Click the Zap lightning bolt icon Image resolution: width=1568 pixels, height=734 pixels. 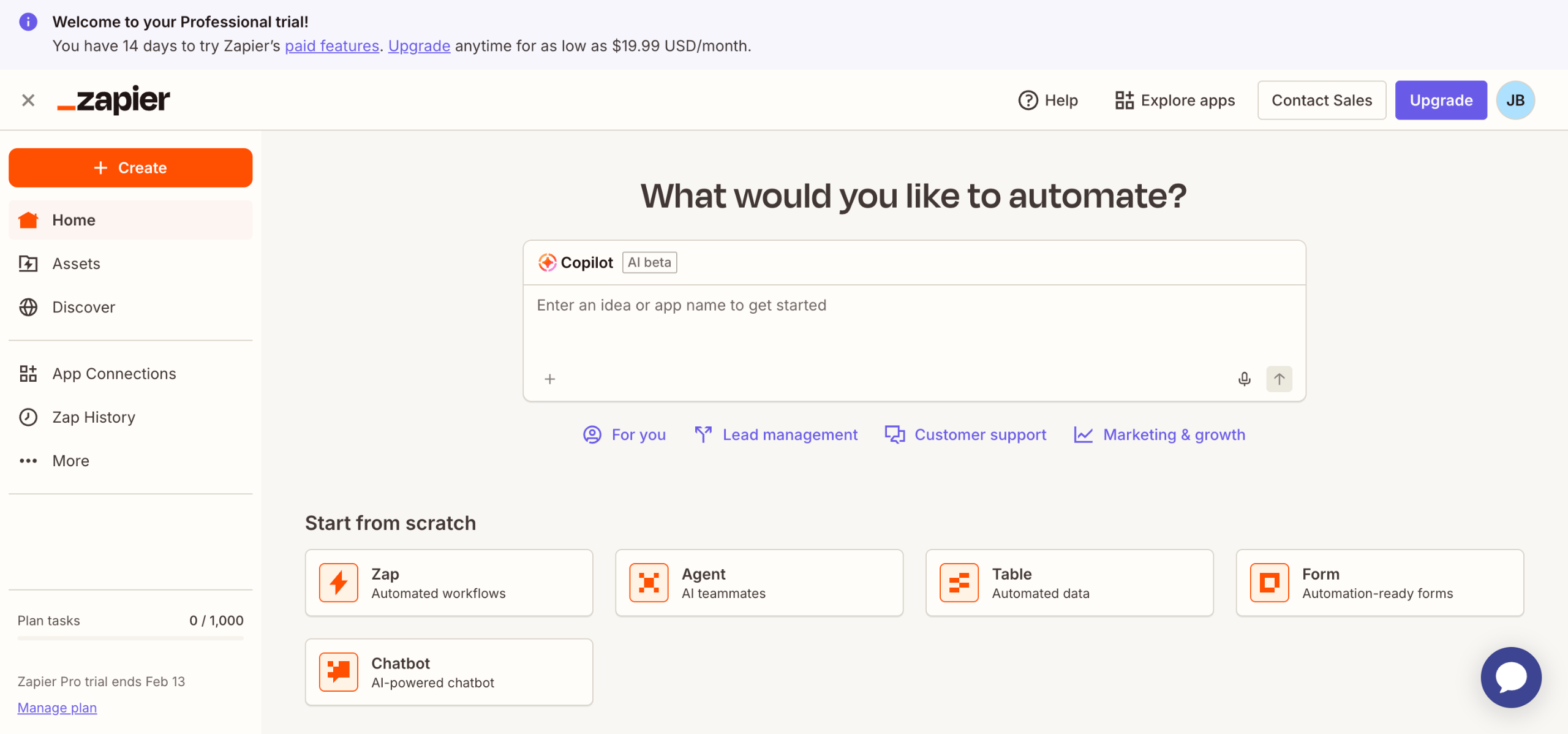pos(338,583)
